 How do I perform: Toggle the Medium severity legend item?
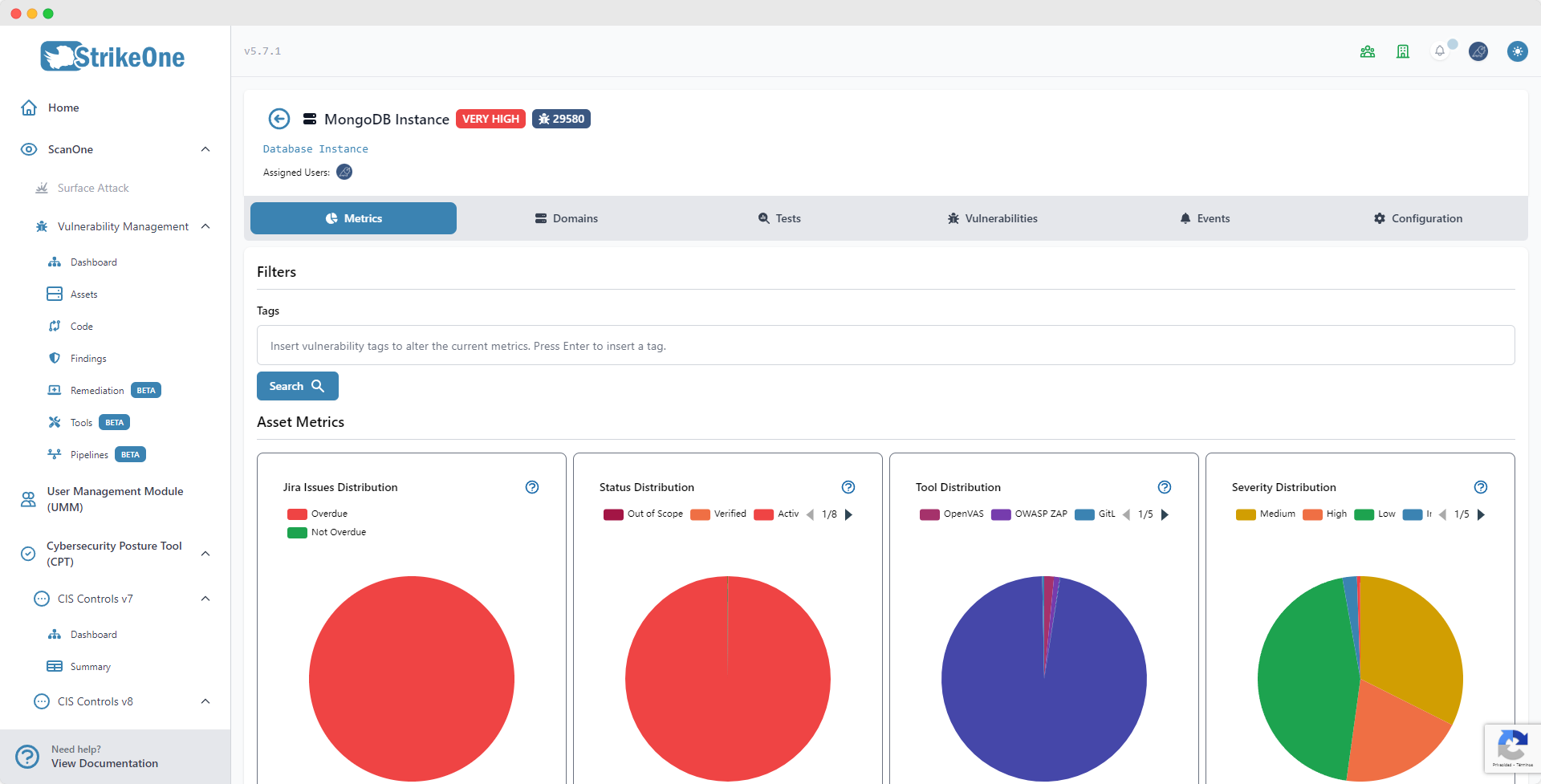click(1266, 514)
